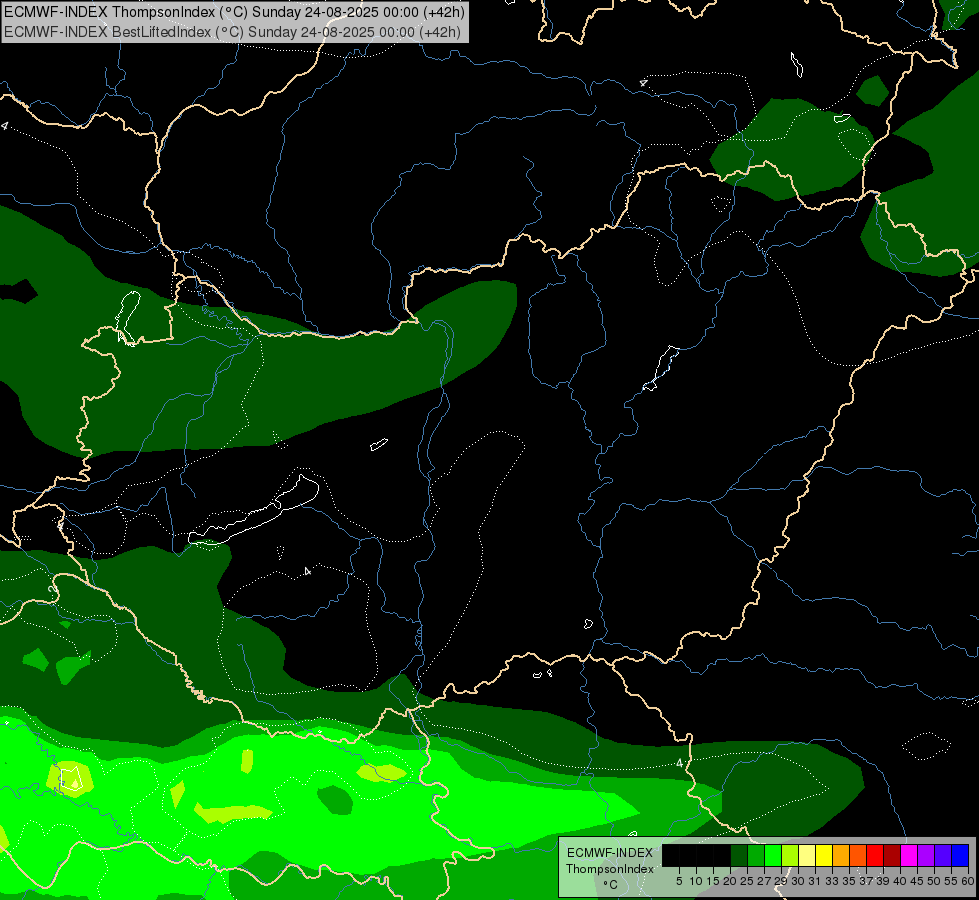Screen dimensions: 979x900
Task: Select the bright green 27-29 legend swatch
Action: [773, 855]
